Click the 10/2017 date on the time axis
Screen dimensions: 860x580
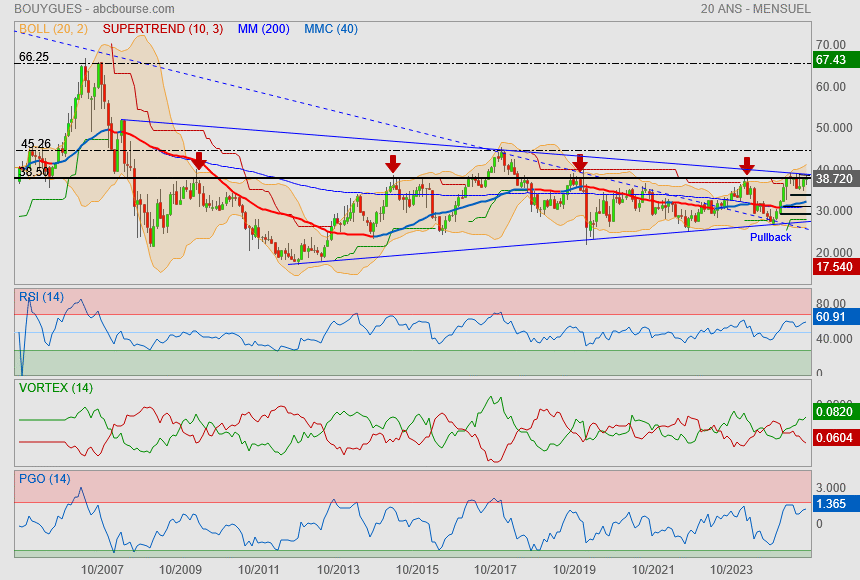tap(496, 569)
